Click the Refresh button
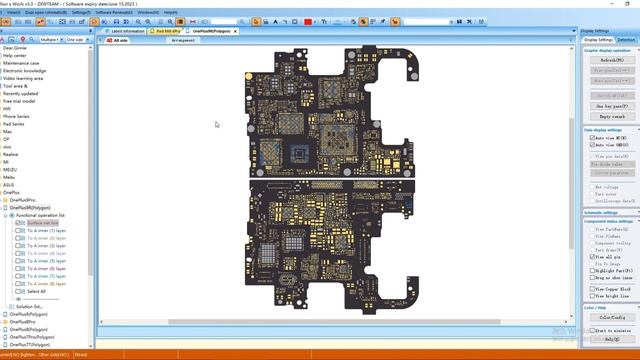The height and width of the screenshot is (360, 640). click(x=612, y=60)
